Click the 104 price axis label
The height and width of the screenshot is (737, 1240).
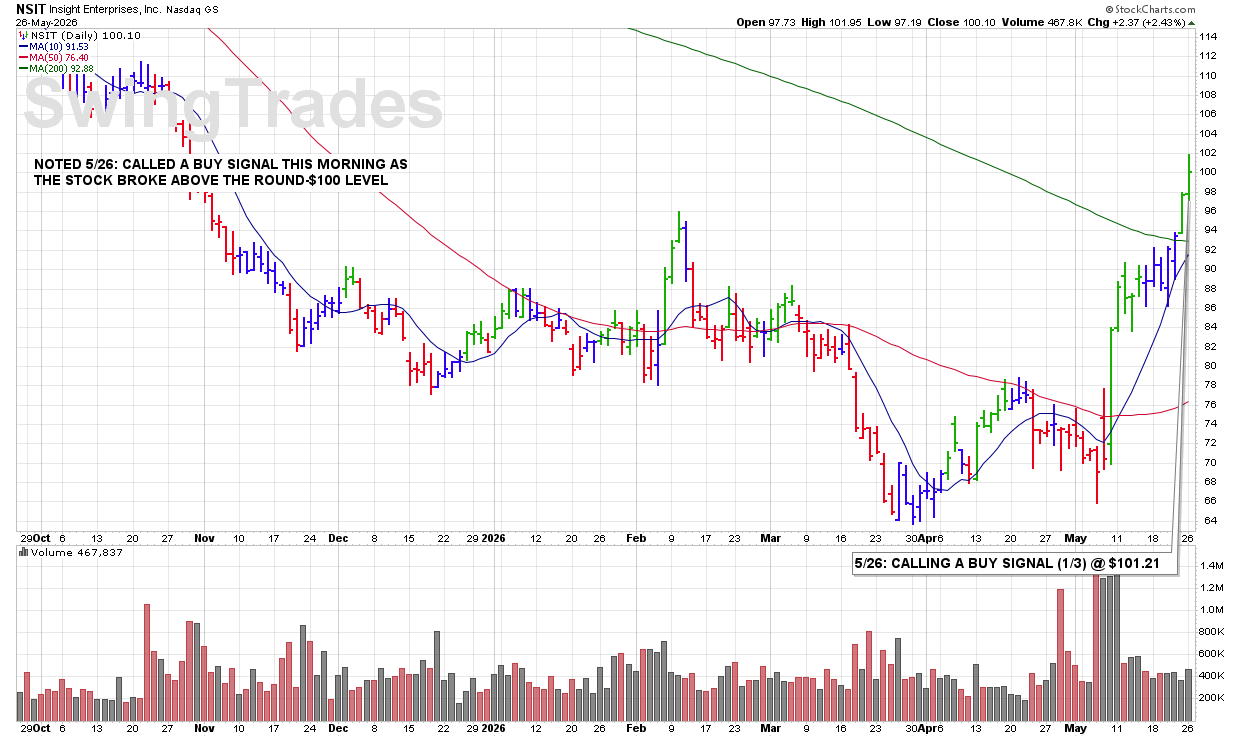tap(1208, 133)
